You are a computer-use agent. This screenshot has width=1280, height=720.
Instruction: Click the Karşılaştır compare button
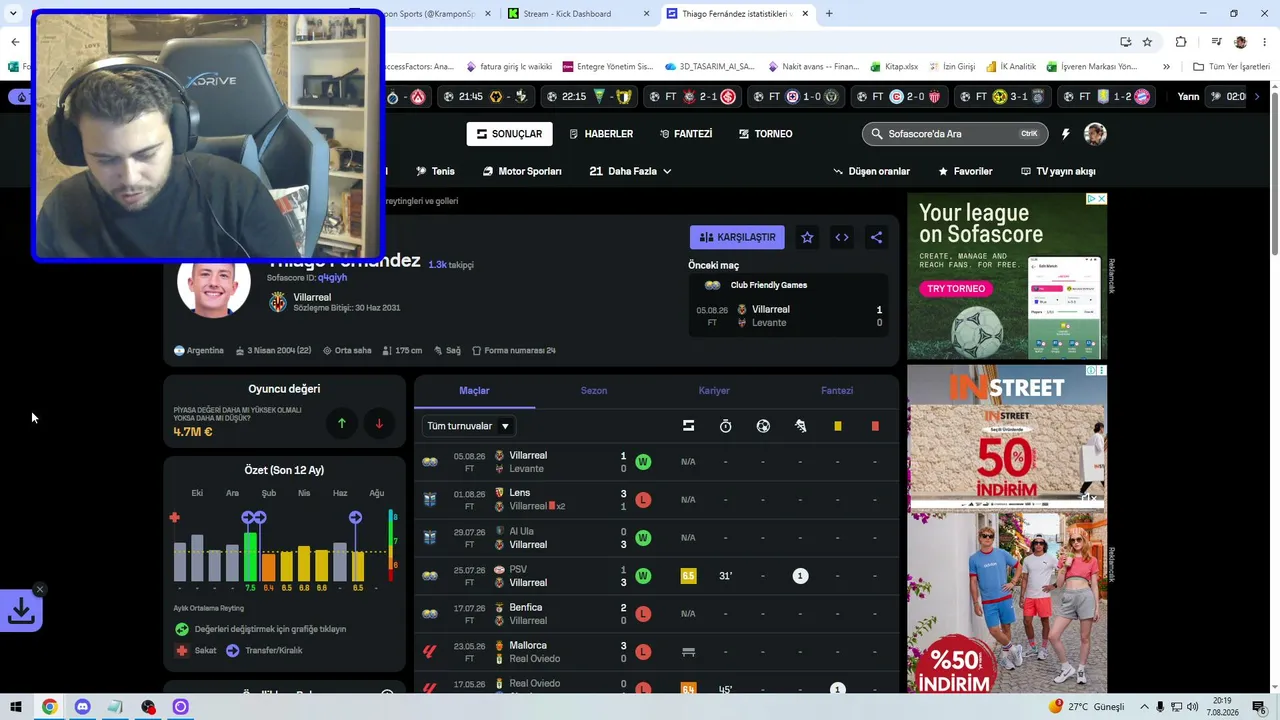[x=737, y=237]
